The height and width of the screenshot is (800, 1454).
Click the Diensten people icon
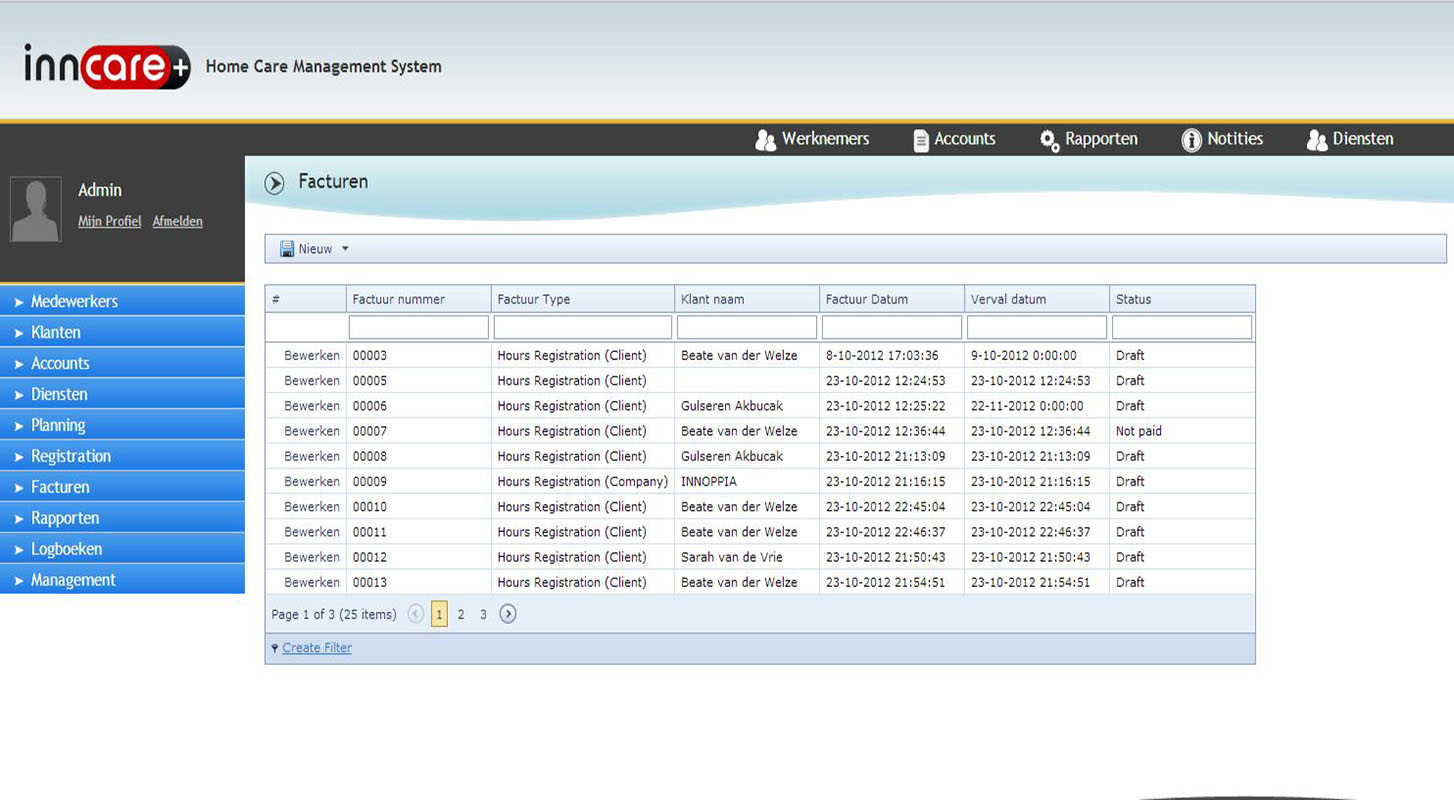pyautogui.click(x=1317, y=140)
